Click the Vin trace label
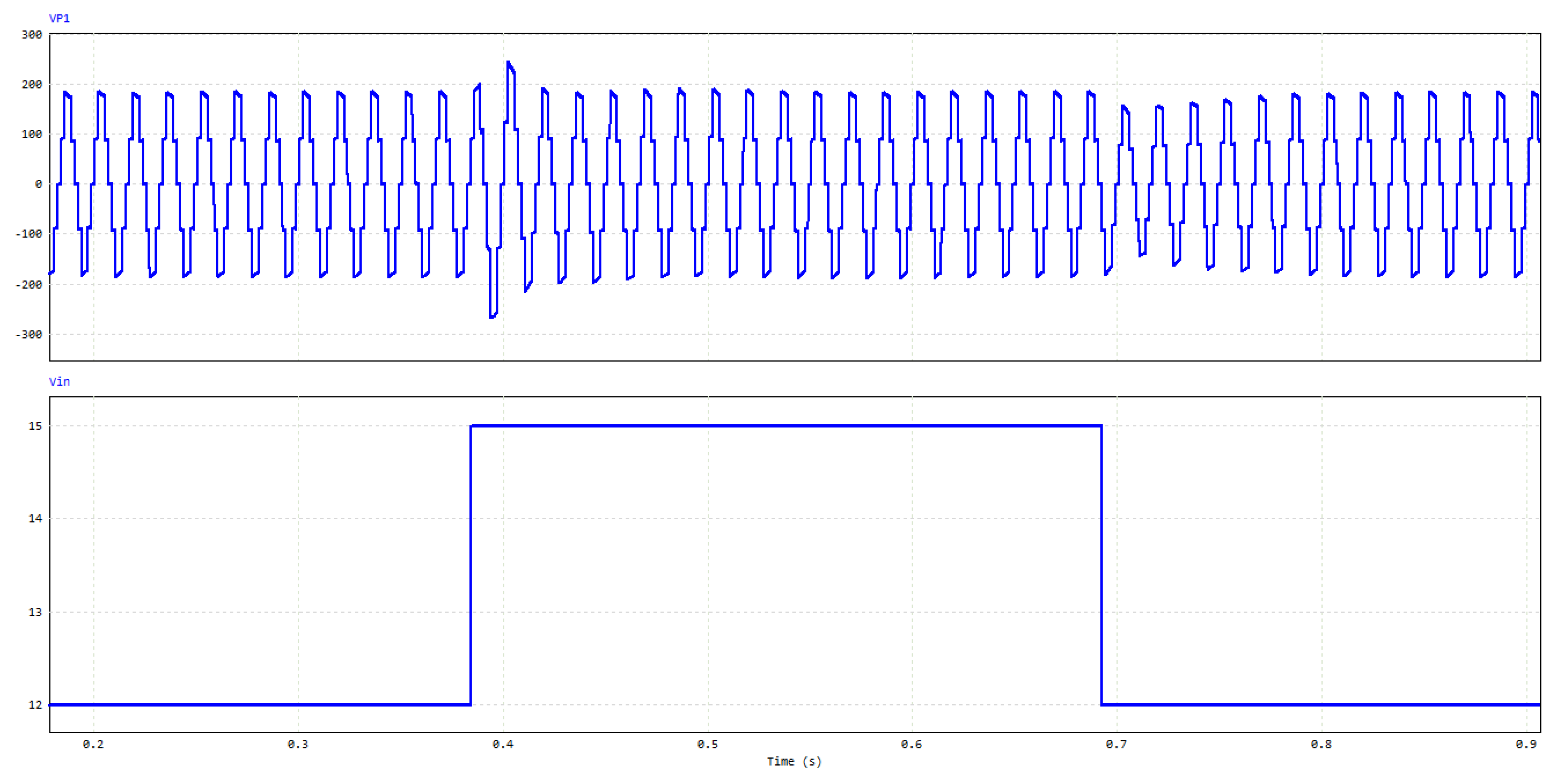Image resolution: width=1568 pixels, height=775 pixels. tap(59, 382)
